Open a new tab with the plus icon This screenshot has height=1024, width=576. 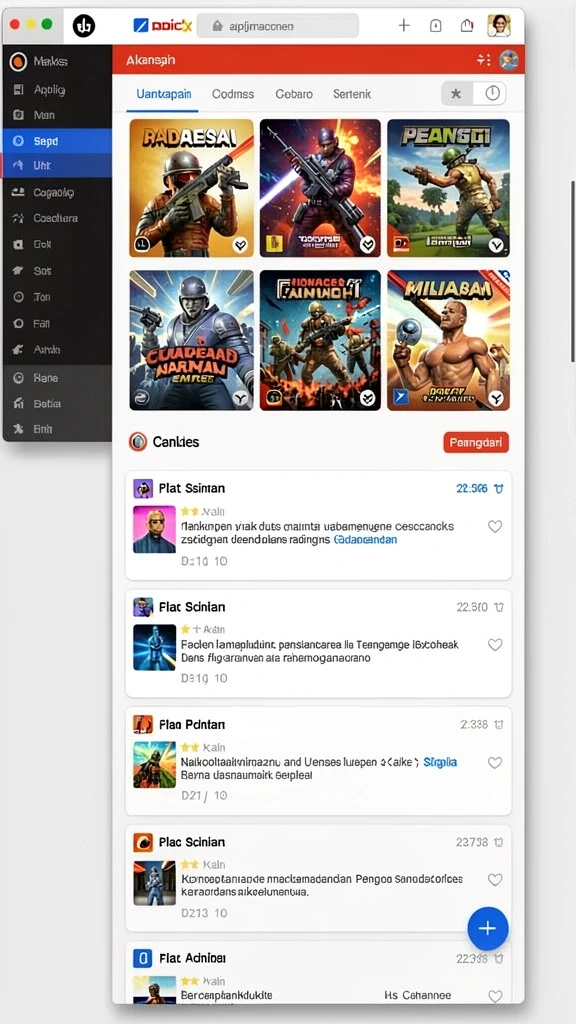[404, 25]
